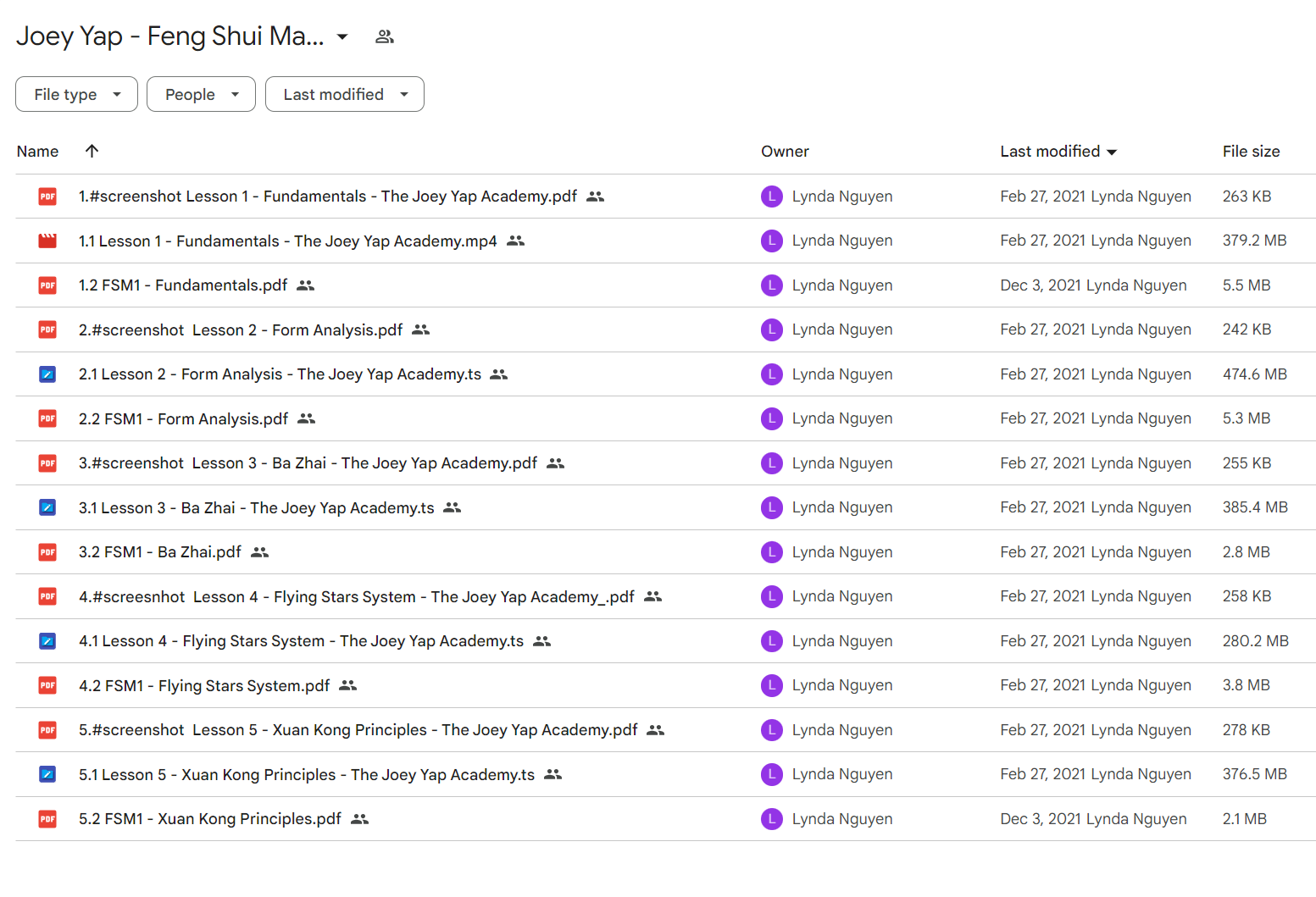The image size is (1316, 897).
Task: Click the 2.1 MB file size cell
Action: click(x=1245, y=819)
